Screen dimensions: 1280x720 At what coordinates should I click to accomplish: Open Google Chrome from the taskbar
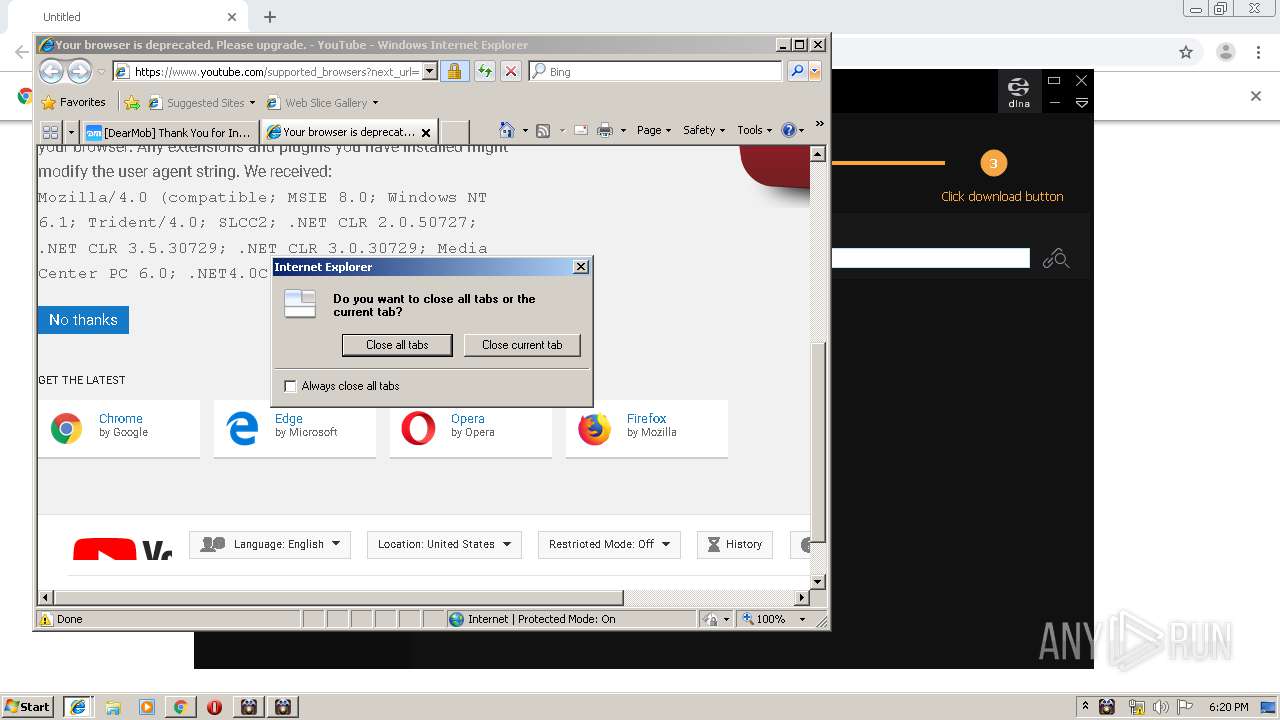coord(180,707)
